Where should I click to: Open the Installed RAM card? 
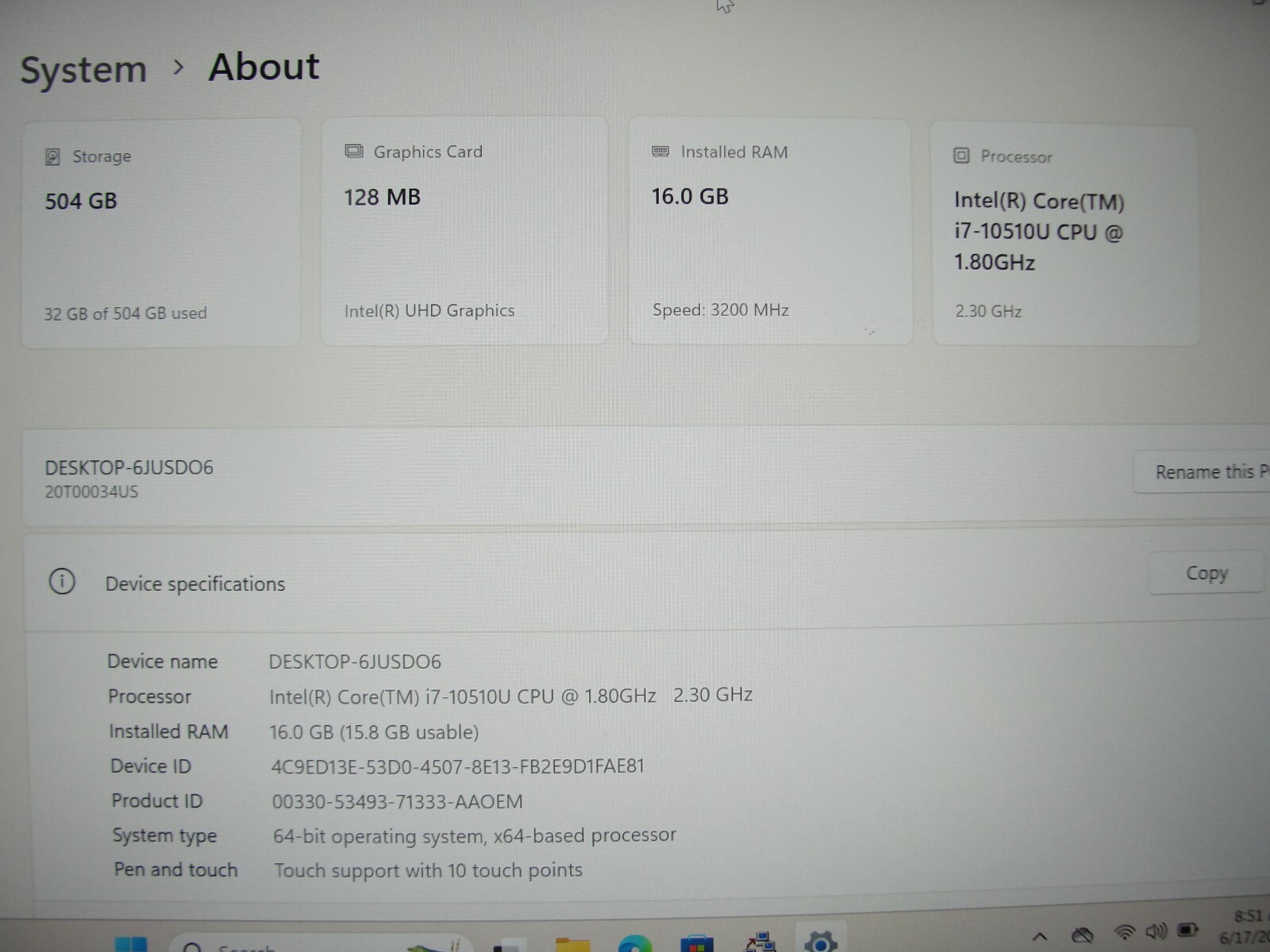point(770,232)
